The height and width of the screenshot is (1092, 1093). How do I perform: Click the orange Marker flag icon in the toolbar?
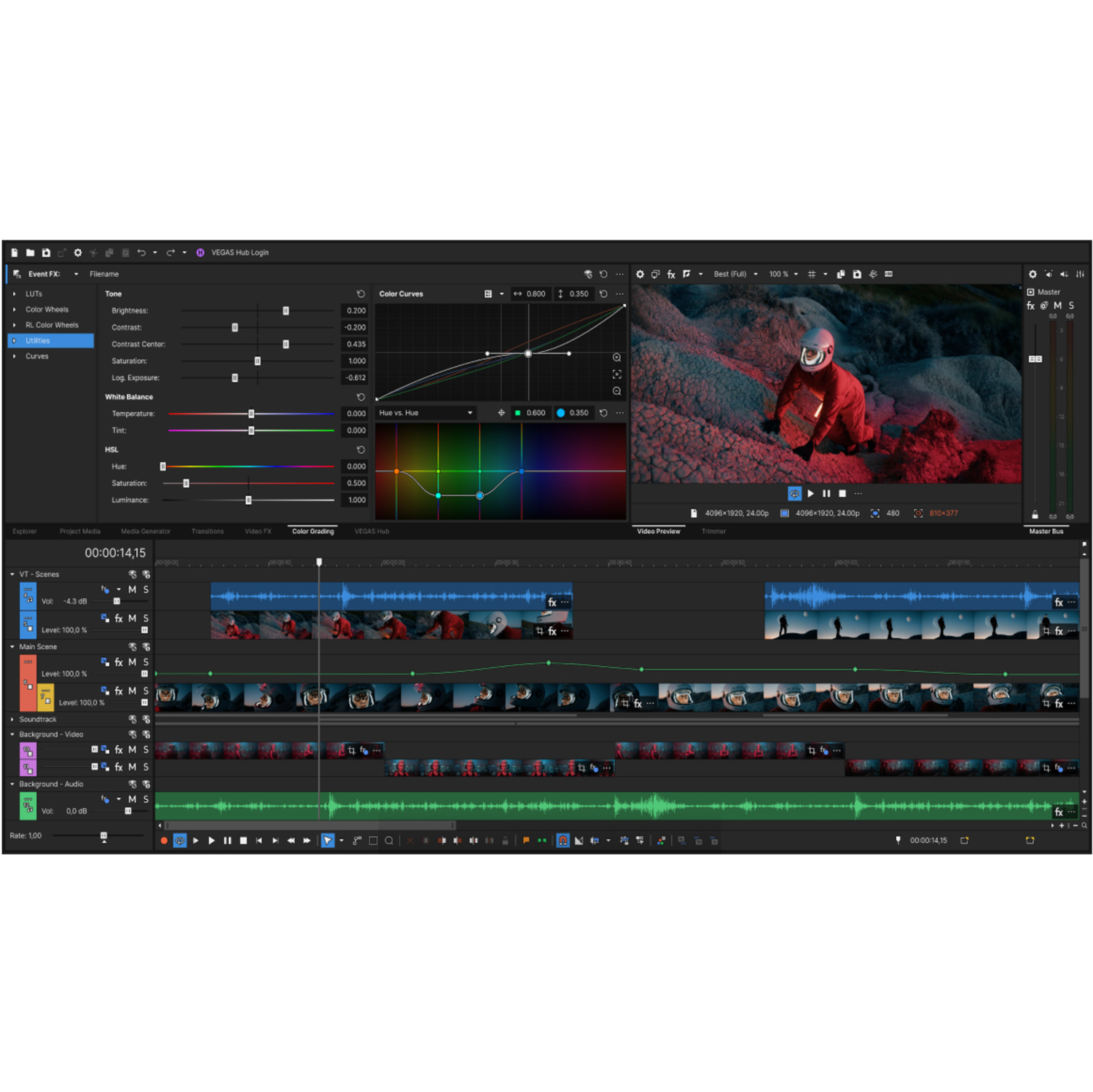525,840
